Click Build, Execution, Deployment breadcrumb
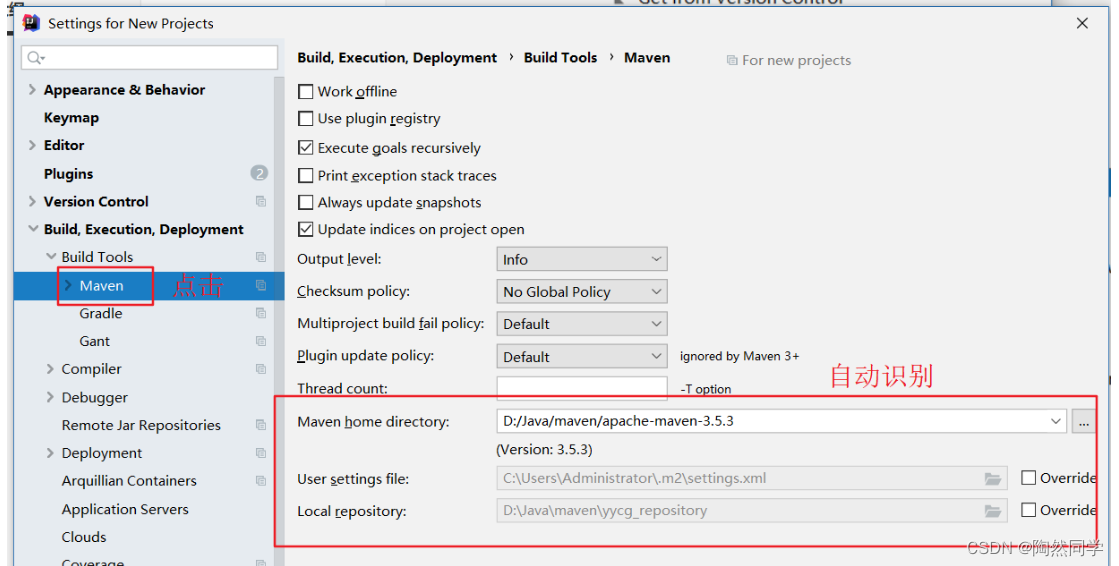Screen dimensions: 1119x566 tap(397, 58)
